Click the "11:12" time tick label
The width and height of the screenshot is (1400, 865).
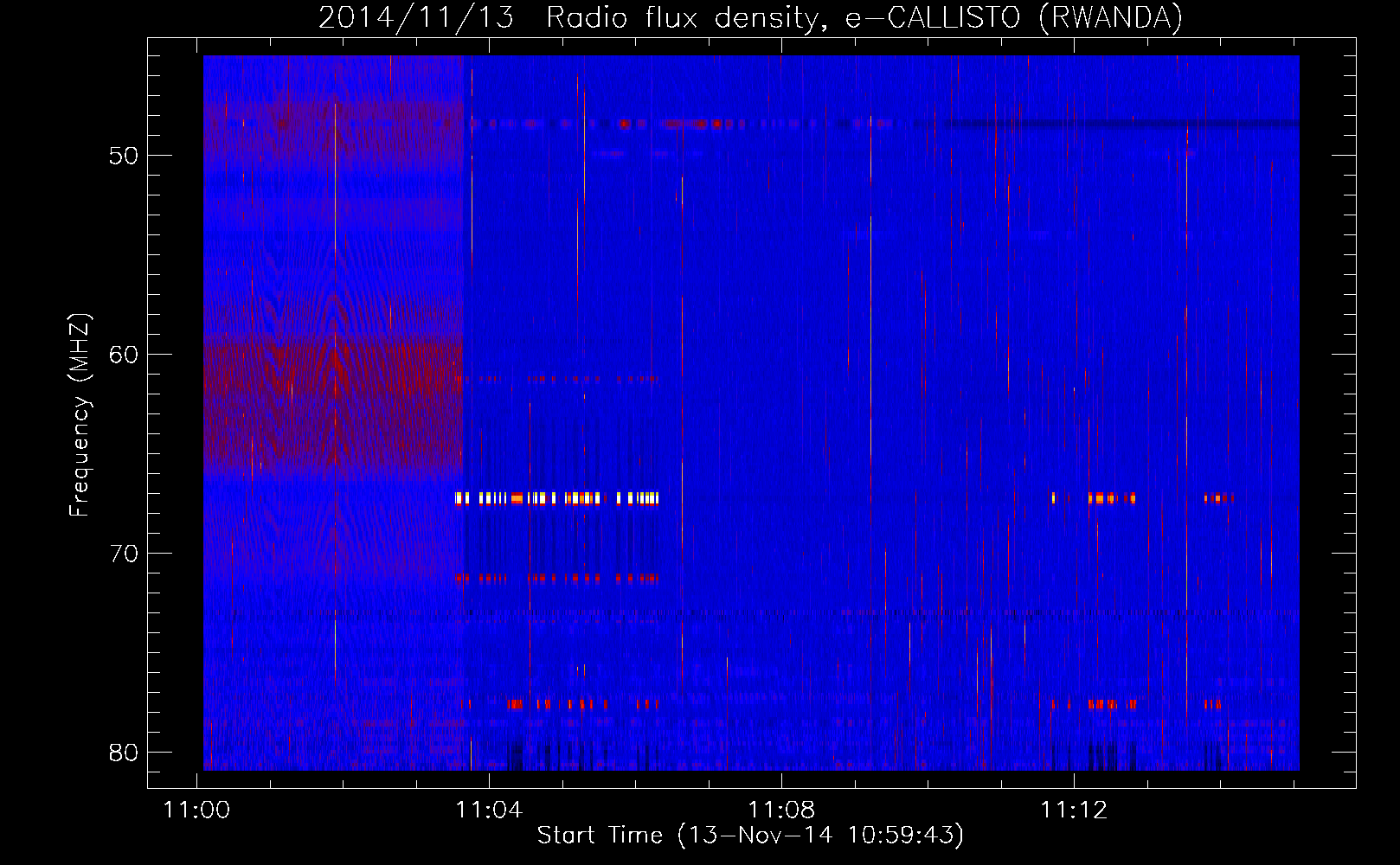point(1074,810)
